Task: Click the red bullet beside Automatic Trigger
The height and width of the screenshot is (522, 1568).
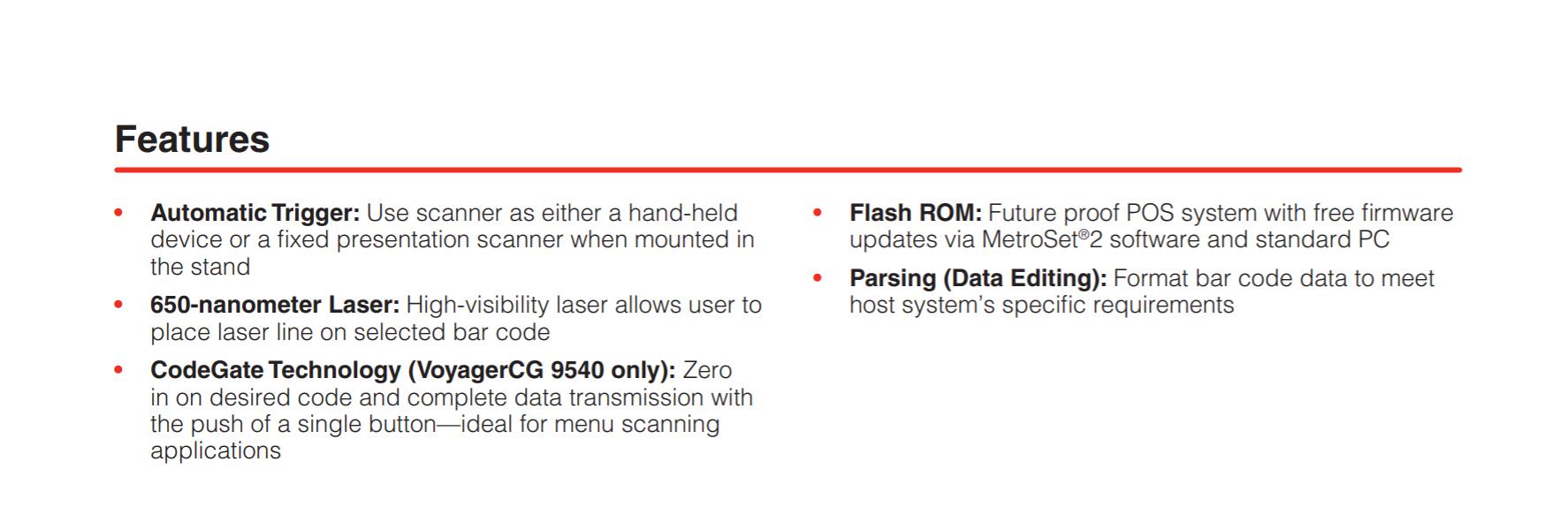Action: click(119, 213)
